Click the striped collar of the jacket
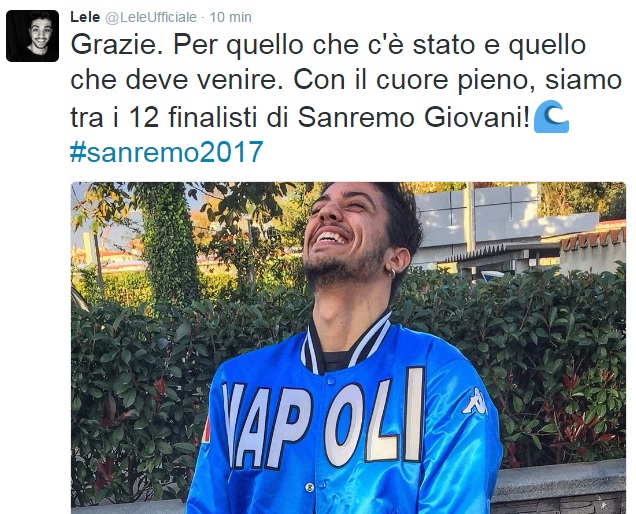The image size is (636, 514). click(346, 346)
